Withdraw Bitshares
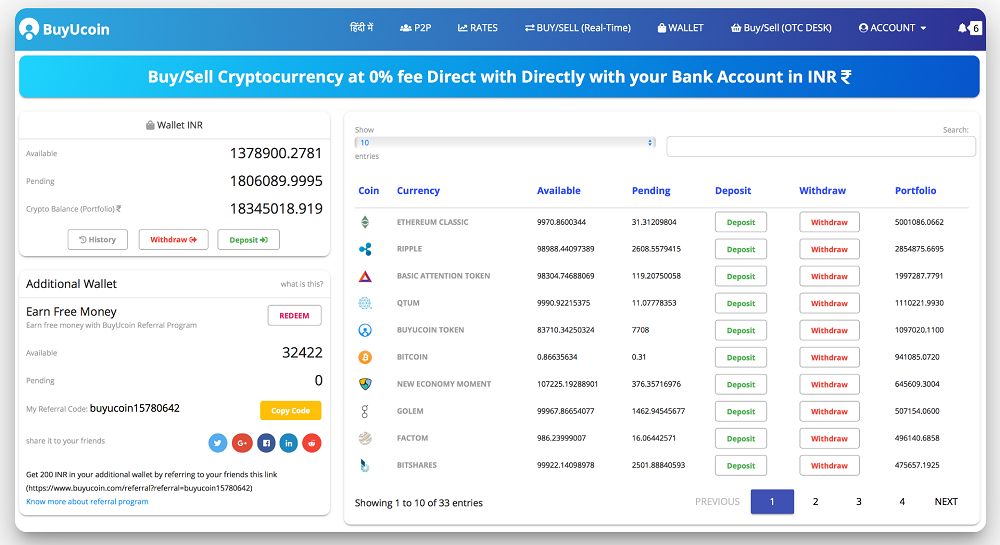1000x545 pixels. coord(829,465)
